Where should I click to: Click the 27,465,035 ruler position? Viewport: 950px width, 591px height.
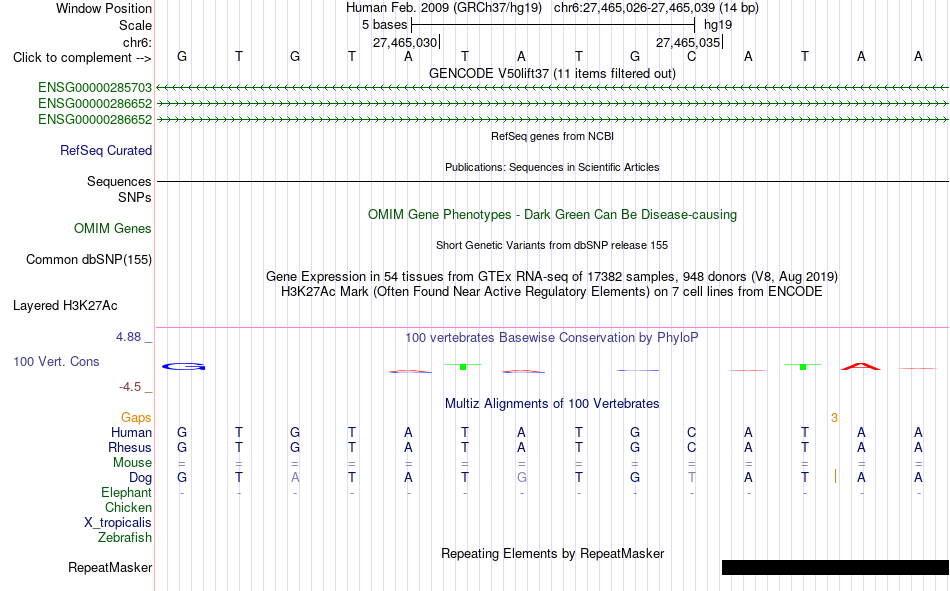688,42
